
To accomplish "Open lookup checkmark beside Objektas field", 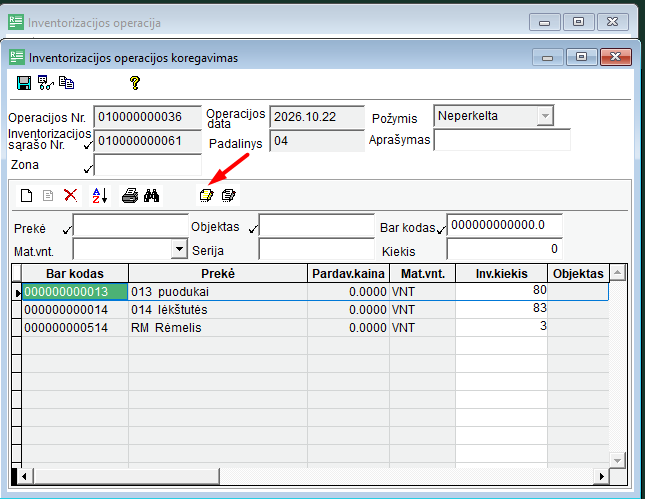I will (253, 229).
